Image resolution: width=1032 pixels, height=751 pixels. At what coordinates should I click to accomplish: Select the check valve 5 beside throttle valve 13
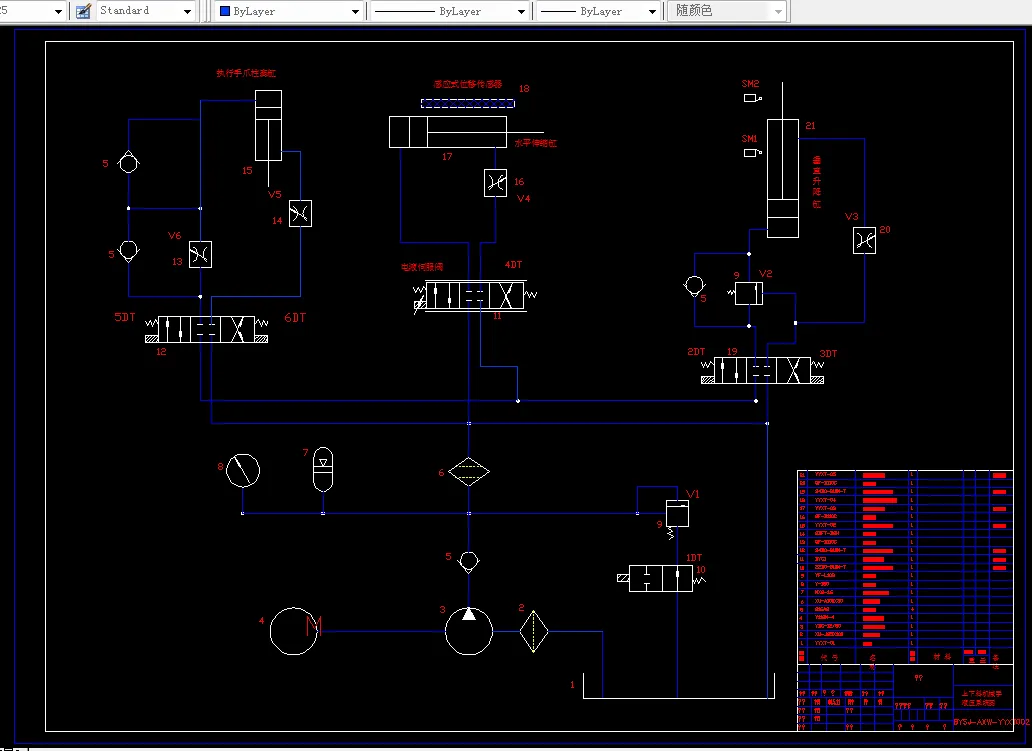click(128, 250)
